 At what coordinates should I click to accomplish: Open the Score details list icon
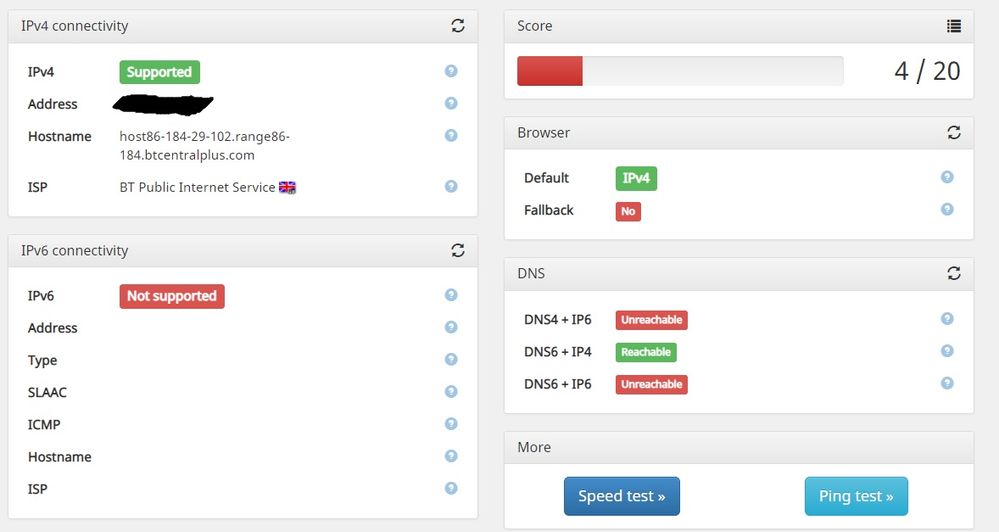click(954, 26)
